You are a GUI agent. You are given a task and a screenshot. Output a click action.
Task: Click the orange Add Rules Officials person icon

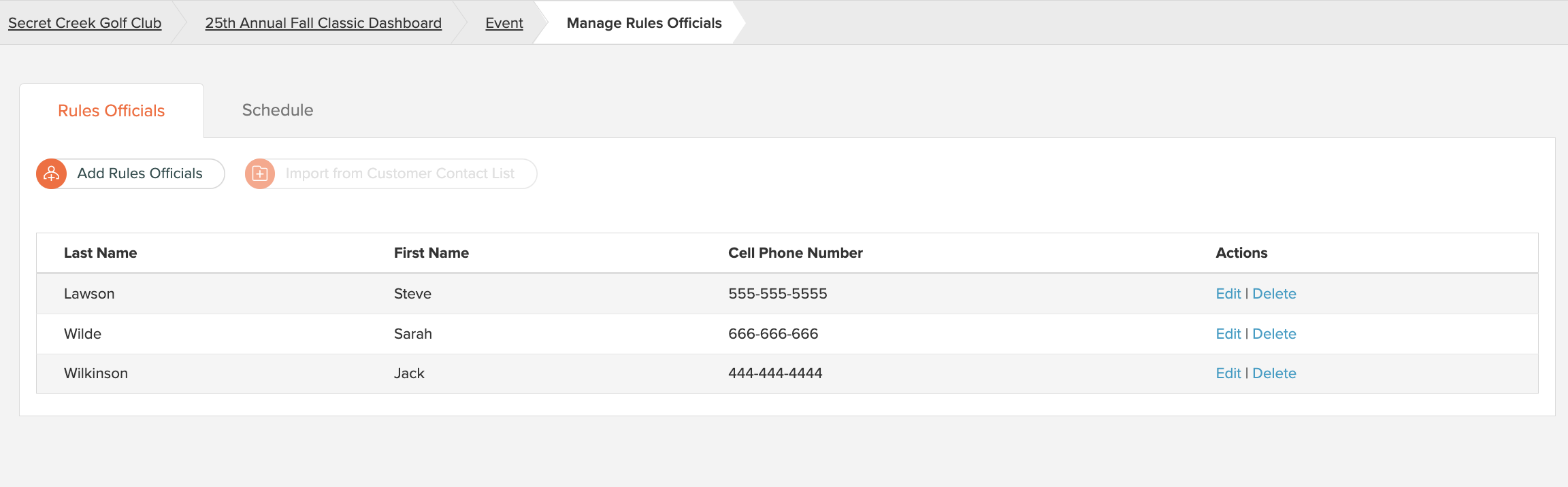(51, 174)
